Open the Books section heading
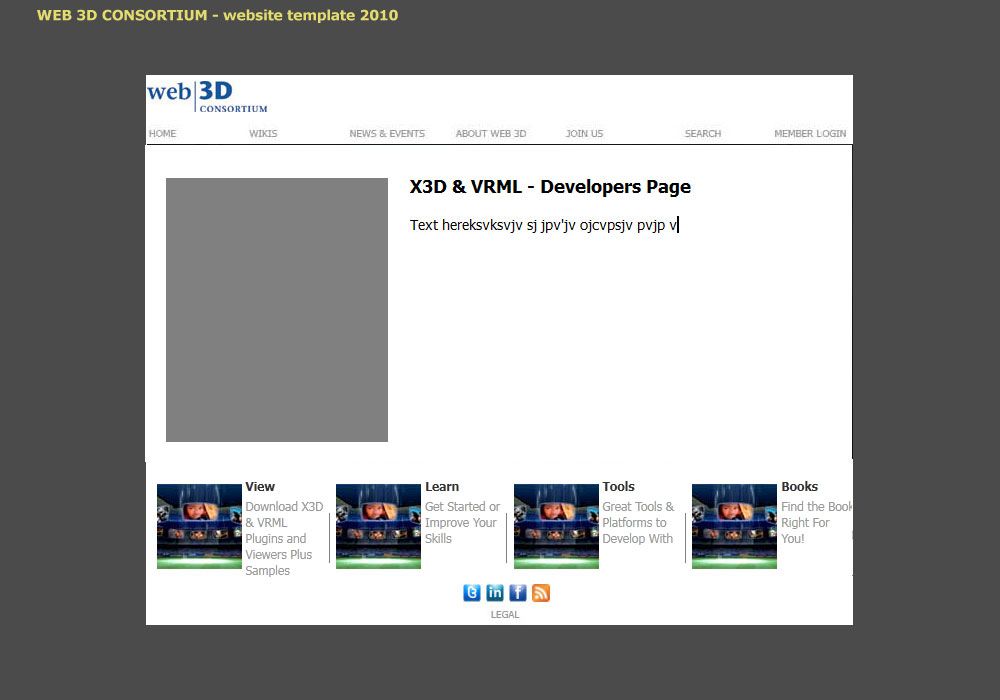 (x=800, y=486)
